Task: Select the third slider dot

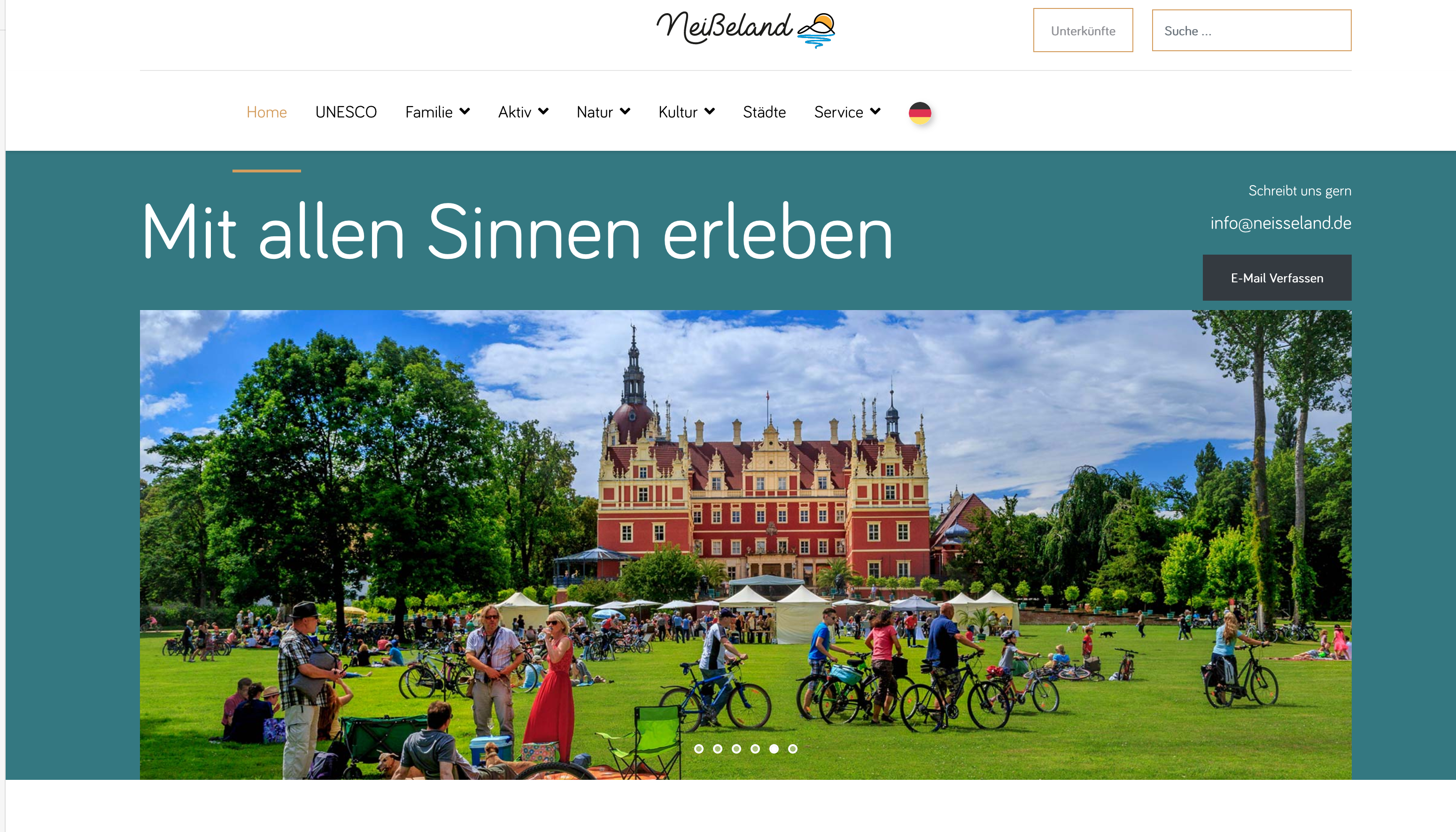Action: pyautogui.click(x=736, y=748)
